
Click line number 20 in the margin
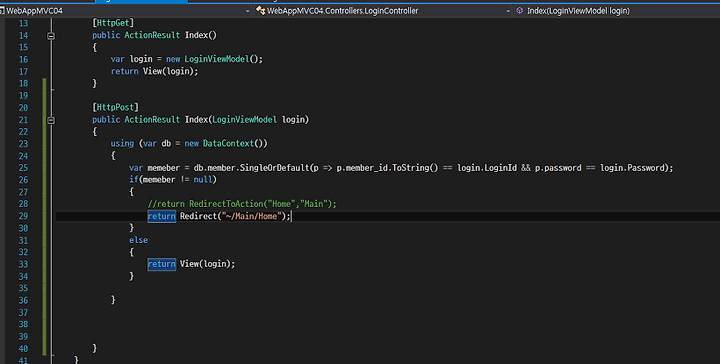[x=23, y=107]
